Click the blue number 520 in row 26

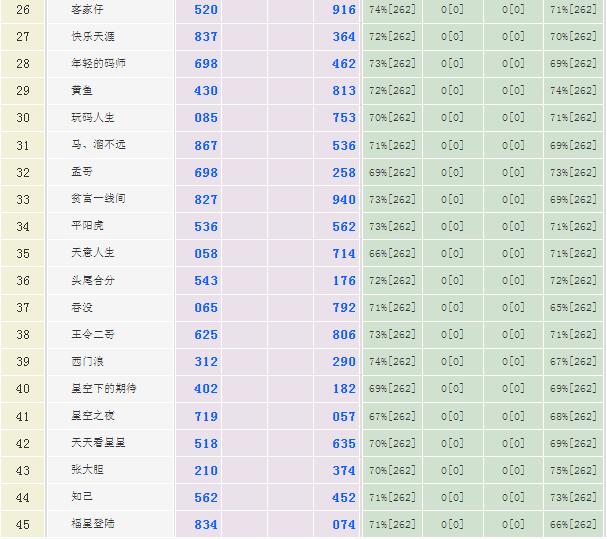coord(206,10)
